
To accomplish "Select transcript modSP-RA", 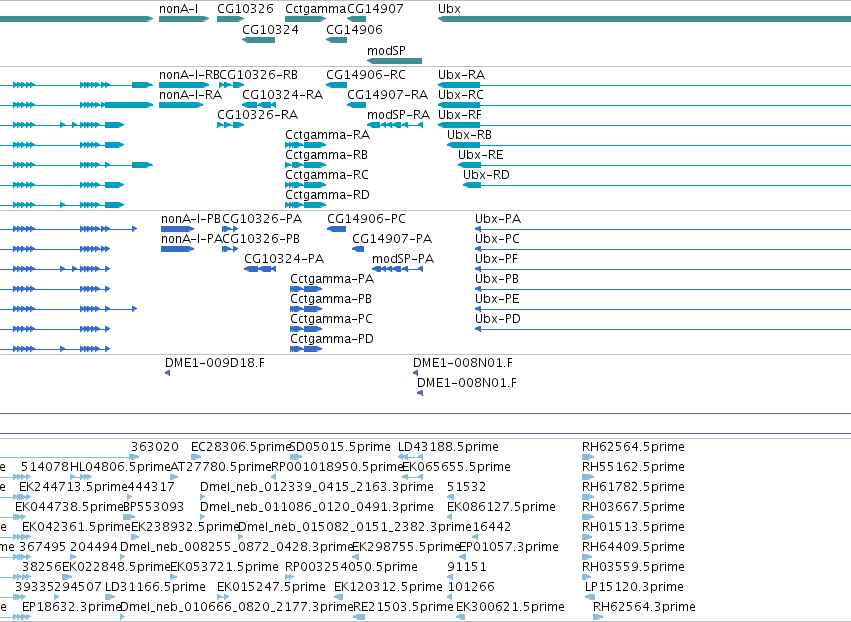I will point(398,115).
